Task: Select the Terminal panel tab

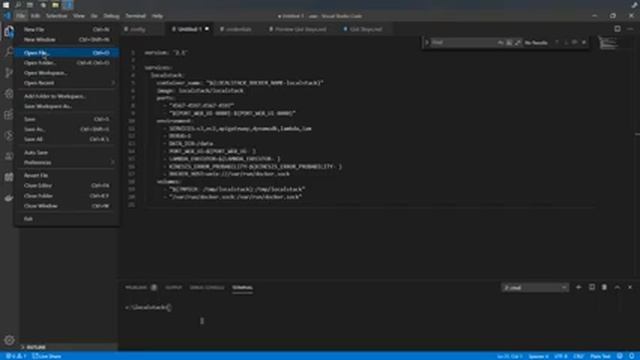Action: coord(242,287)
